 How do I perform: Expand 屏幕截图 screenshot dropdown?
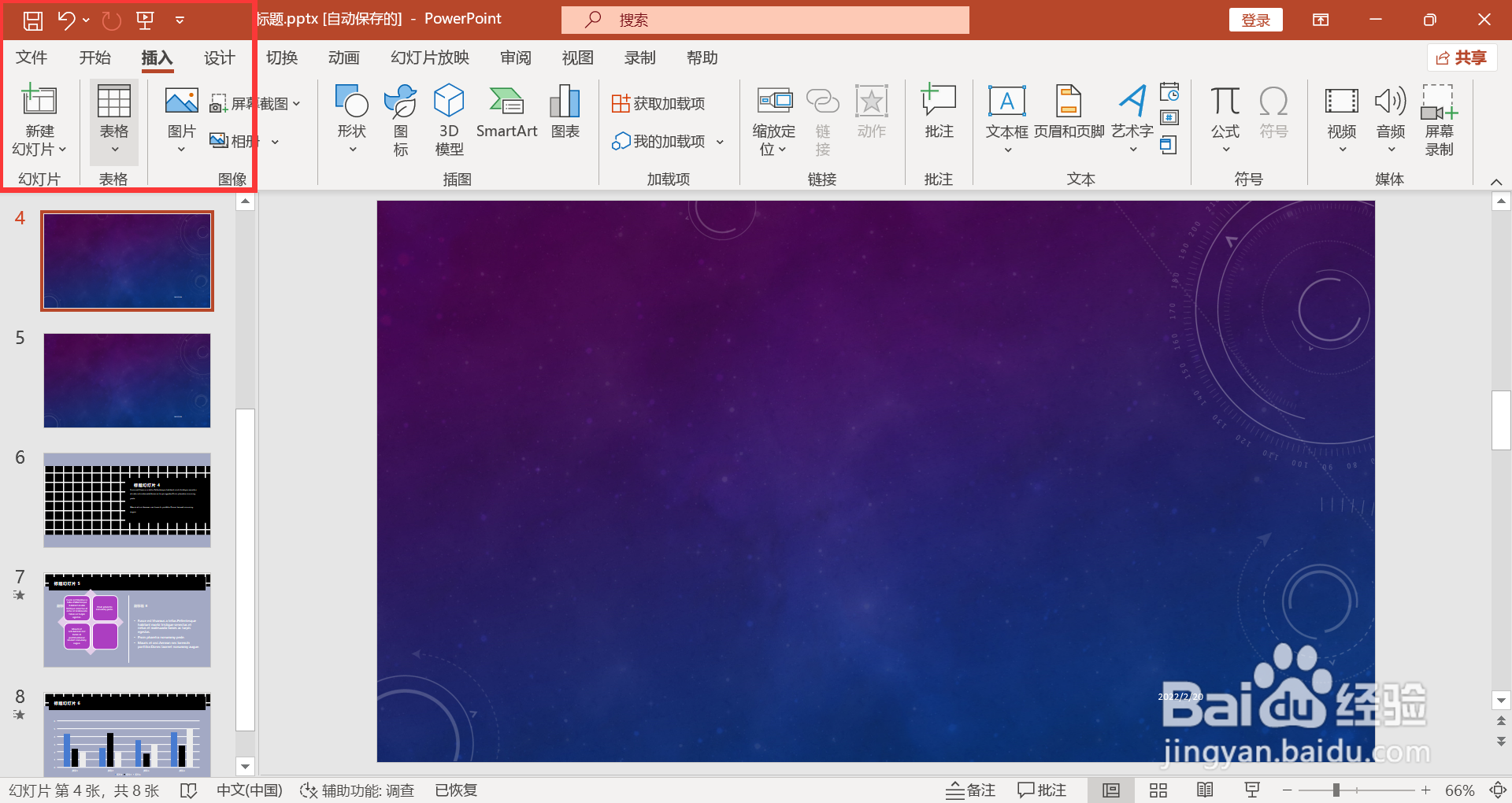(x=296, y=104)
